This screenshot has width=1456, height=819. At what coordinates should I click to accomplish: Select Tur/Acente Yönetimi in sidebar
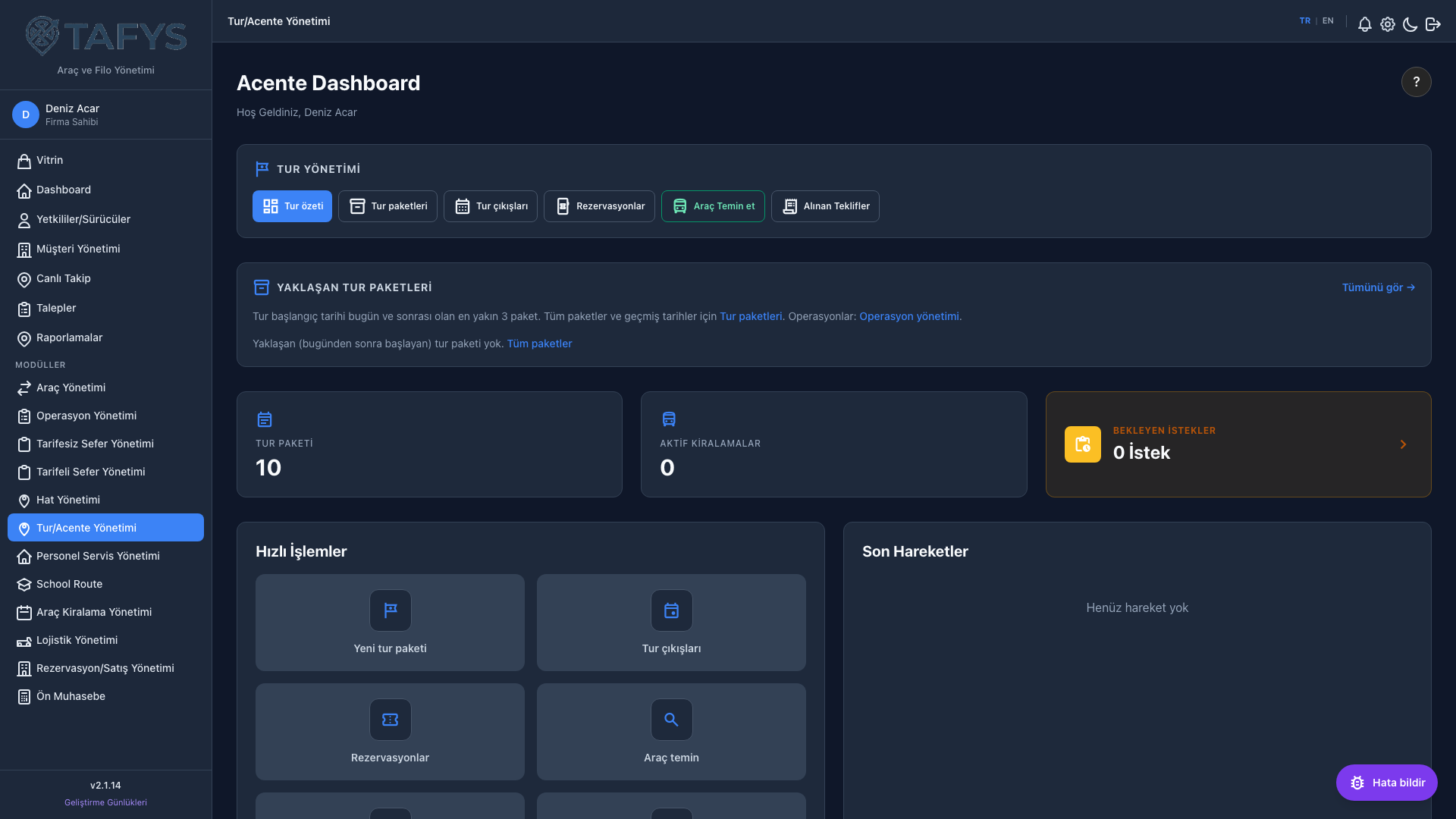pos(105,528)
